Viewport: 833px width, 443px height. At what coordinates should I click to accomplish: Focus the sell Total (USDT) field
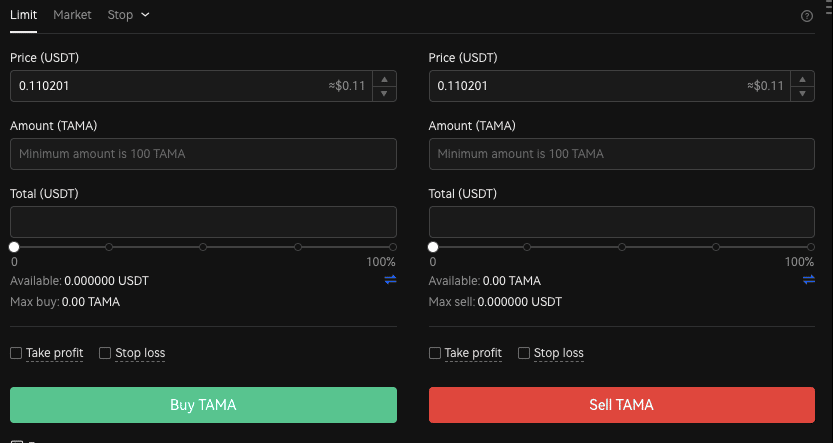point(622,222)
